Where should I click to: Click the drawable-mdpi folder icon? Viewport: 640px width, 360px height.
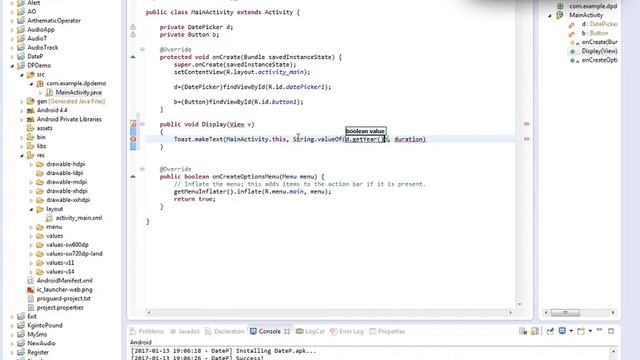pyautogui.click(x=40, y=182)
